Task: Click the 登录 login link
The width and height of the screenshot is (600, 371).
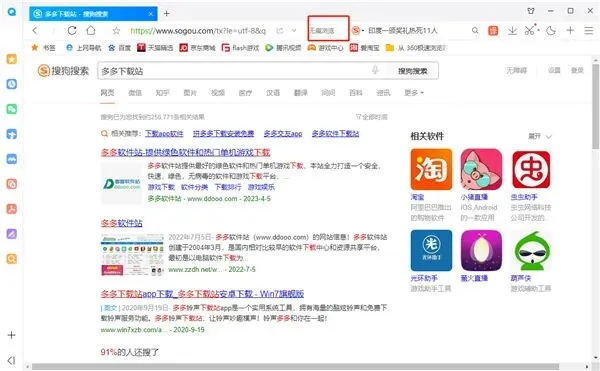Action: coord(577,70)
